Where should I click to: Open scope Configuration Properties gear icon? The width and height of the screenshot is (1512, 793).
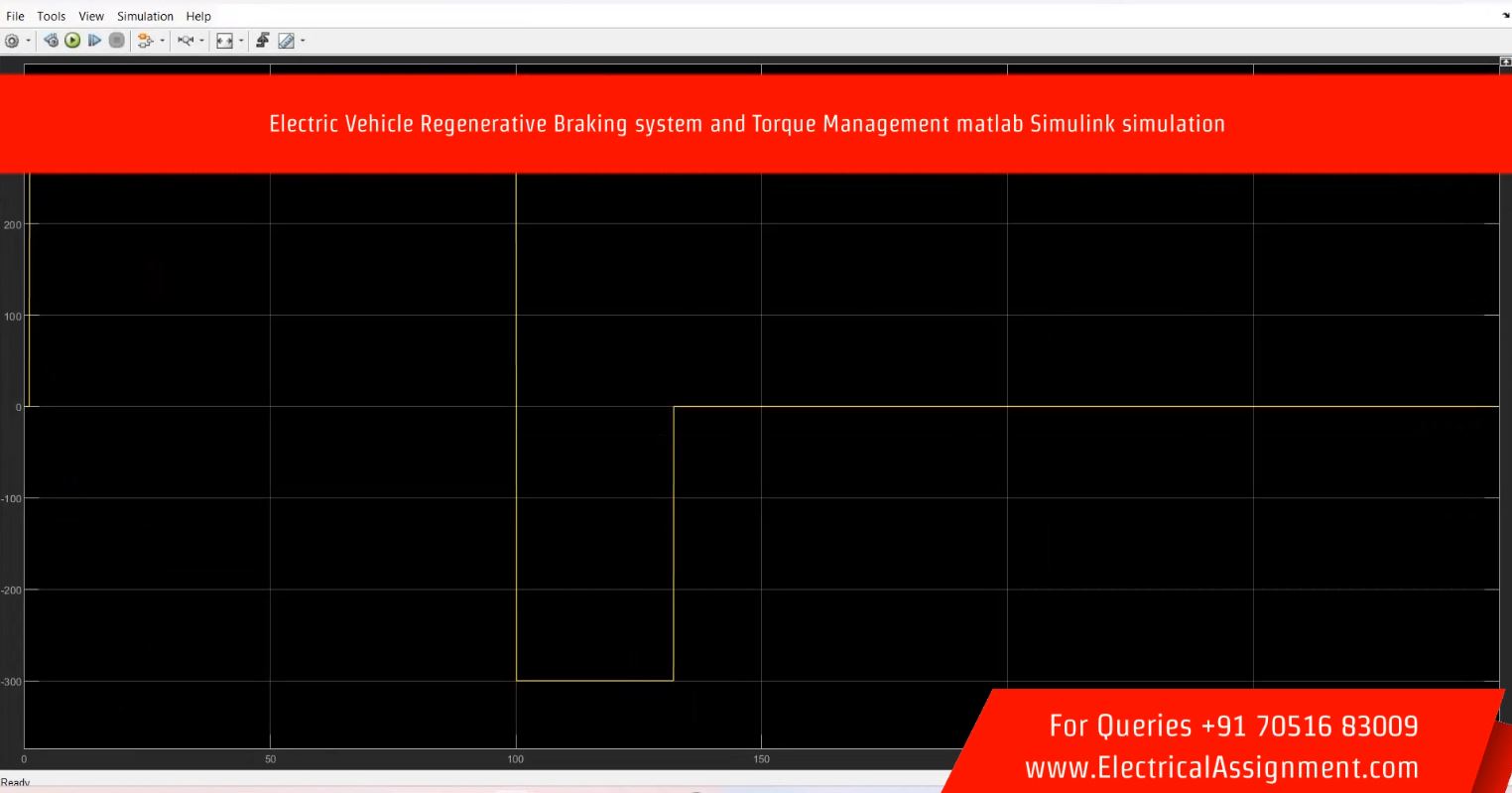pos(12,41)
